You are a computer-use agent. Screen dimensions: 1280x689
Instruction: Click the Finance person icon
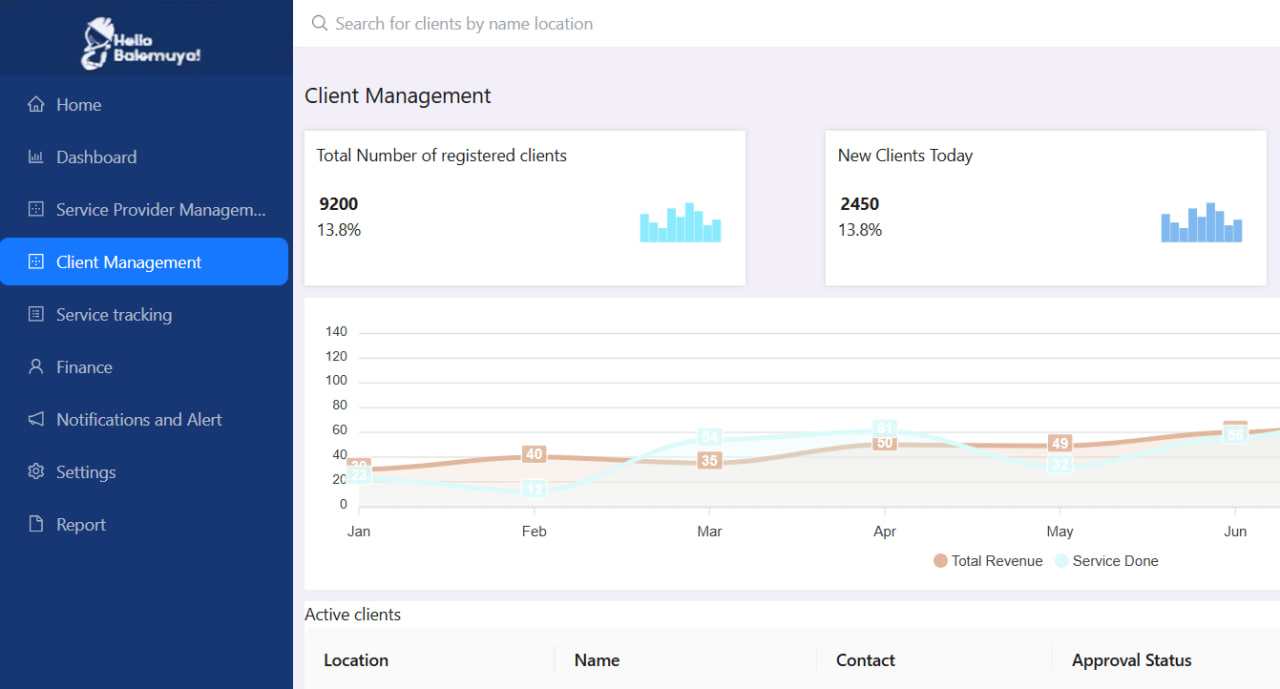[36, 367]
